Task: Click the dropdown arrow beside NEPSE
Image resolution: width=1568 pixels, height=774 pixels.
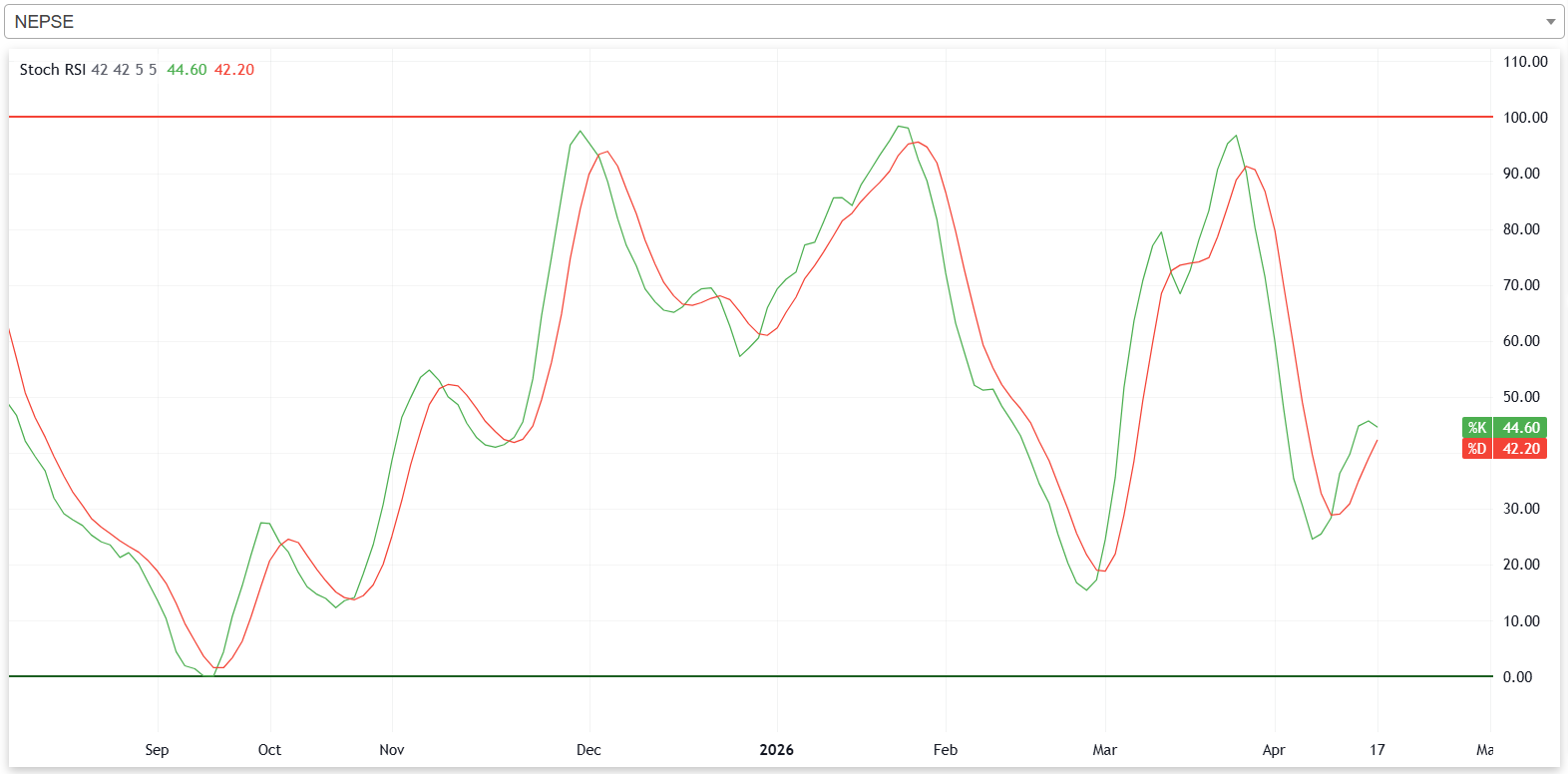Action: pyautogui.click(x=1550, y=22)
